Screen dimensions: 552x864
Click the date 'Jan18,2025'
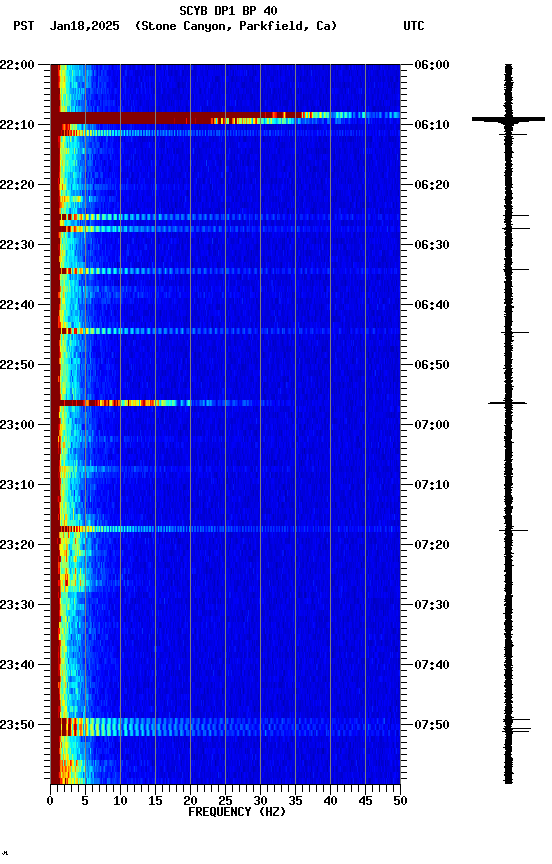coord(84,26)
